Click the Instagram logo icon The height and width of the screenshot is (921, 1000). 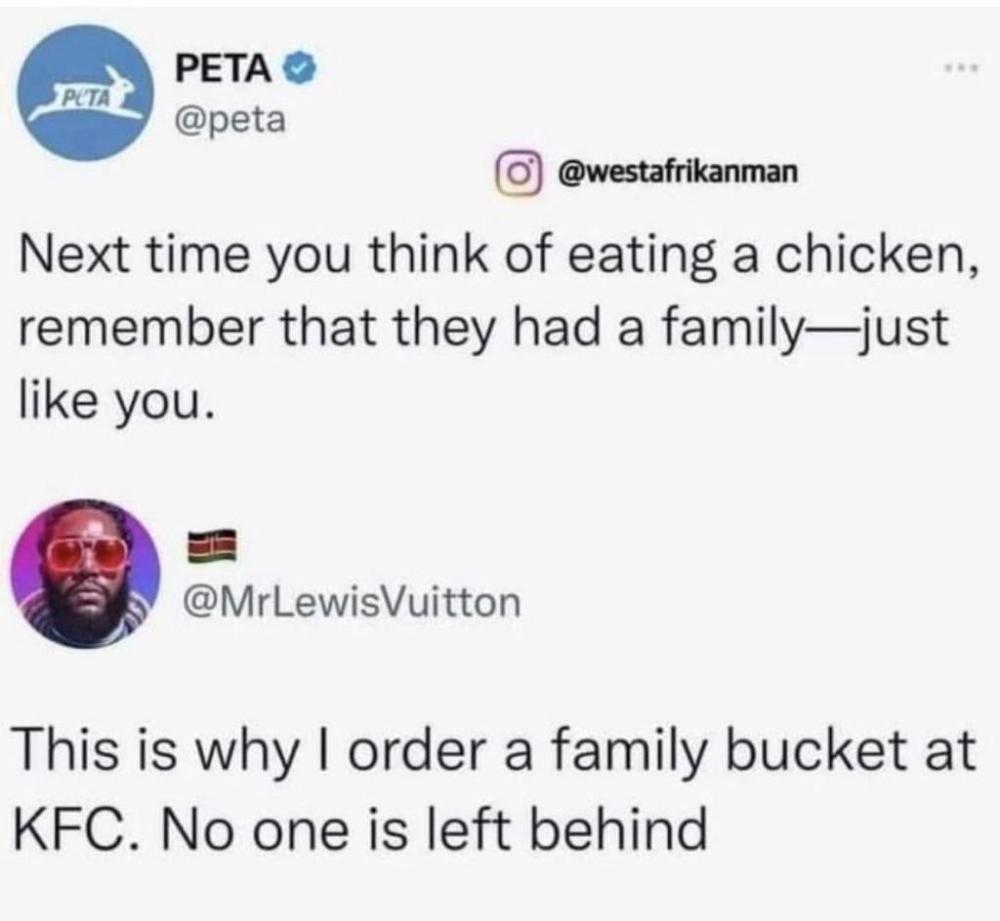coord(519,172)
